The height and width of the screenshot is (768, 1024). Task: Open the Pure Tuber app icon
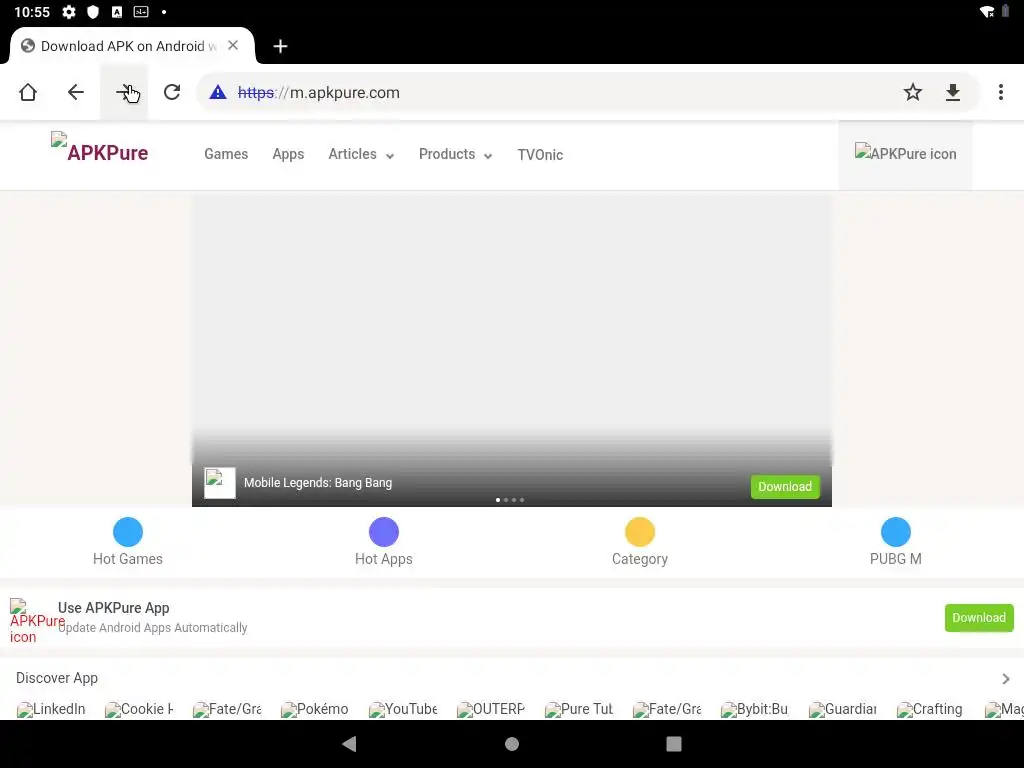click(579, 709)
